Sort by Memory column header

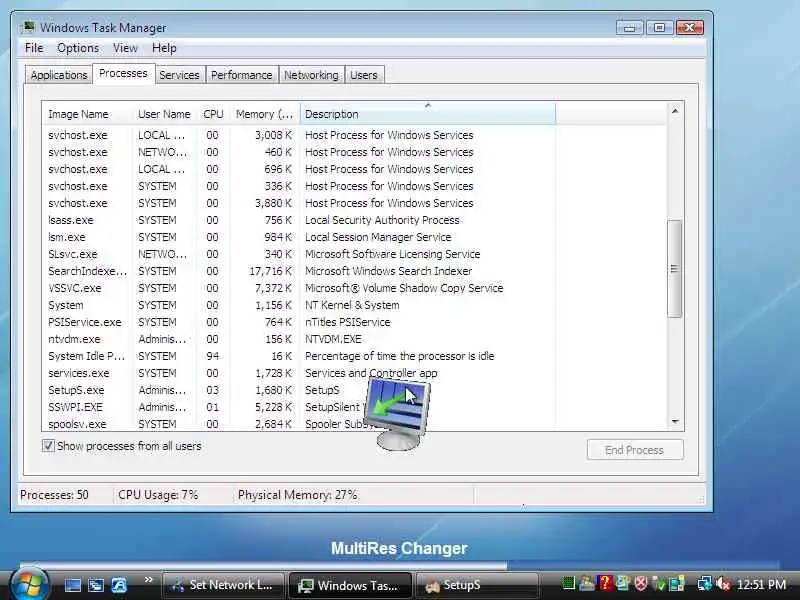pyautogui.click(x=264, y=114)
